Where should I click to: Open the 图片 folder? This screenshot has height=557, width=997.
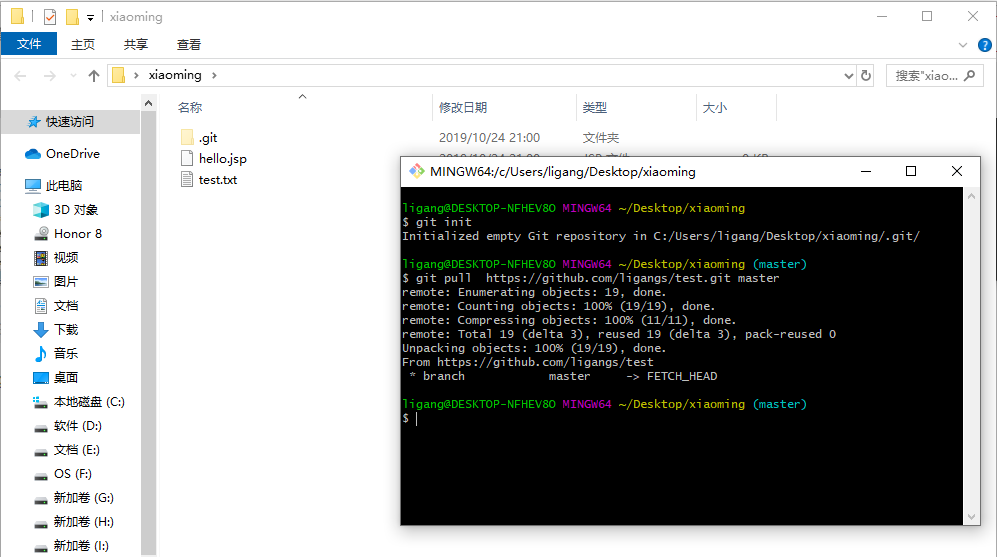pyautogui.click(x=65, y=281)
